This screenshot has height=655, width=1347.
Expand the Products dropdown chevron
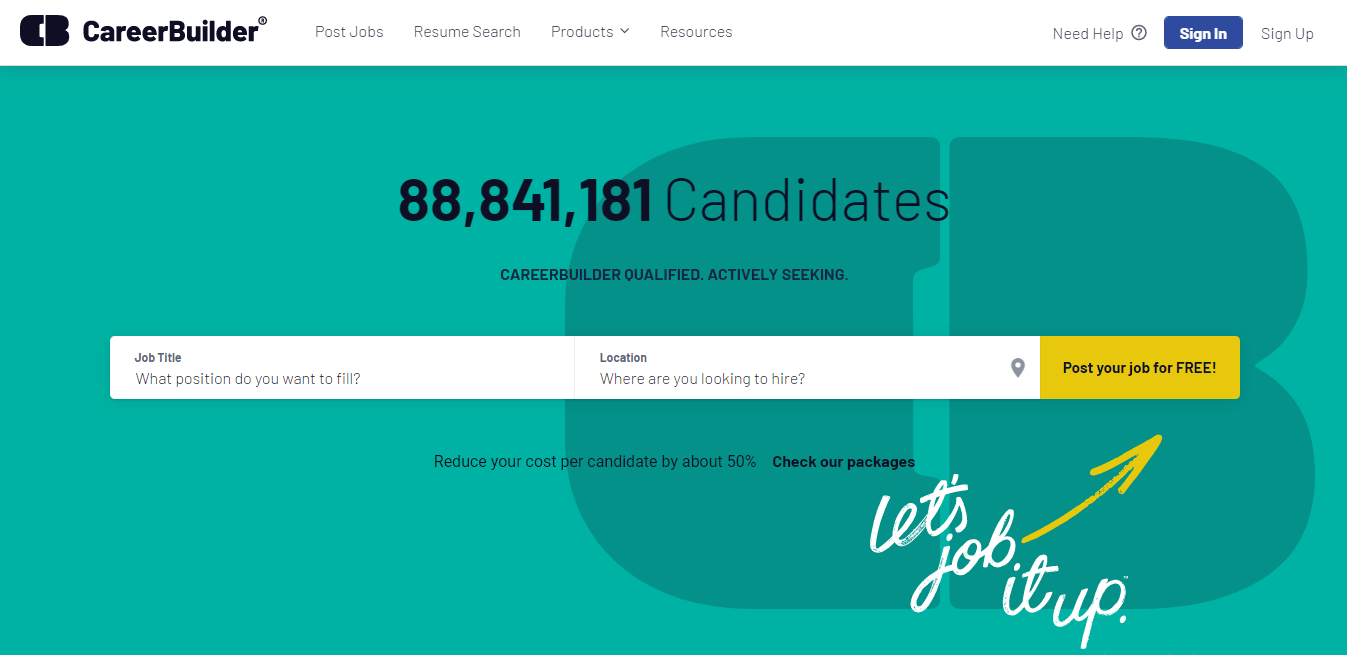click(x=625, y=31)
